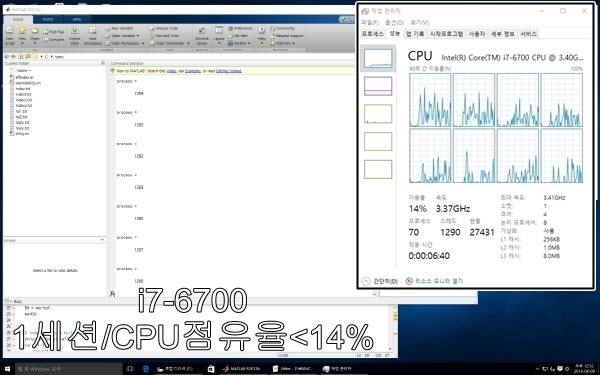
Task: Click Run and Time in MATLAB ribbon
Action: point(164,36)
